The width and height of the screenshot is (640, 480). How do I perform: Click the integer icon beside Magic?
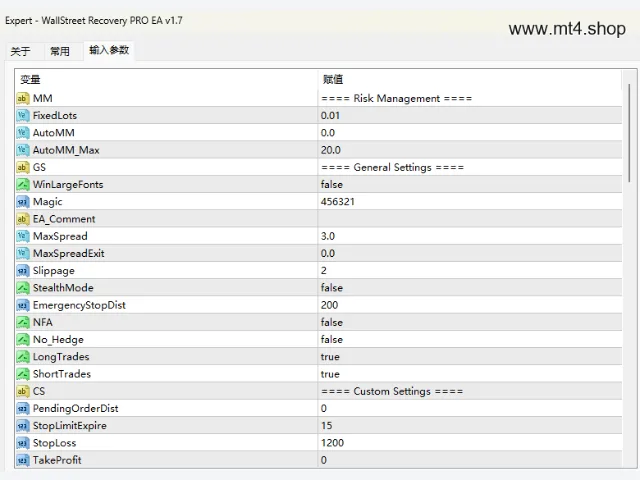[23, 202]
